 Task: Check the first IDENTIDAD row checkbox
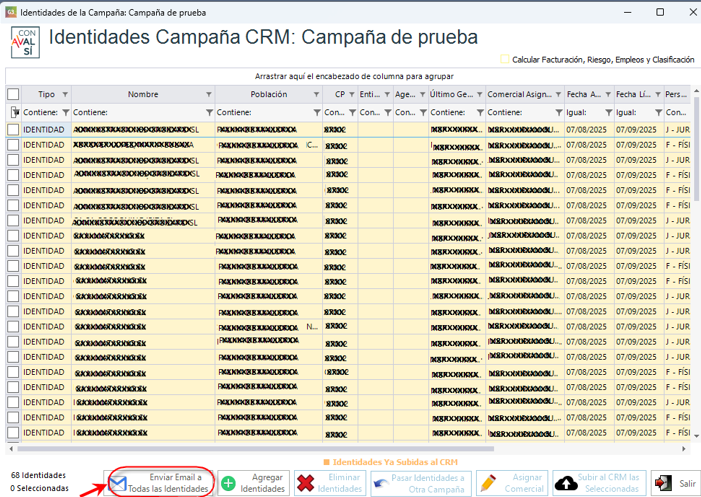[13, 130]
